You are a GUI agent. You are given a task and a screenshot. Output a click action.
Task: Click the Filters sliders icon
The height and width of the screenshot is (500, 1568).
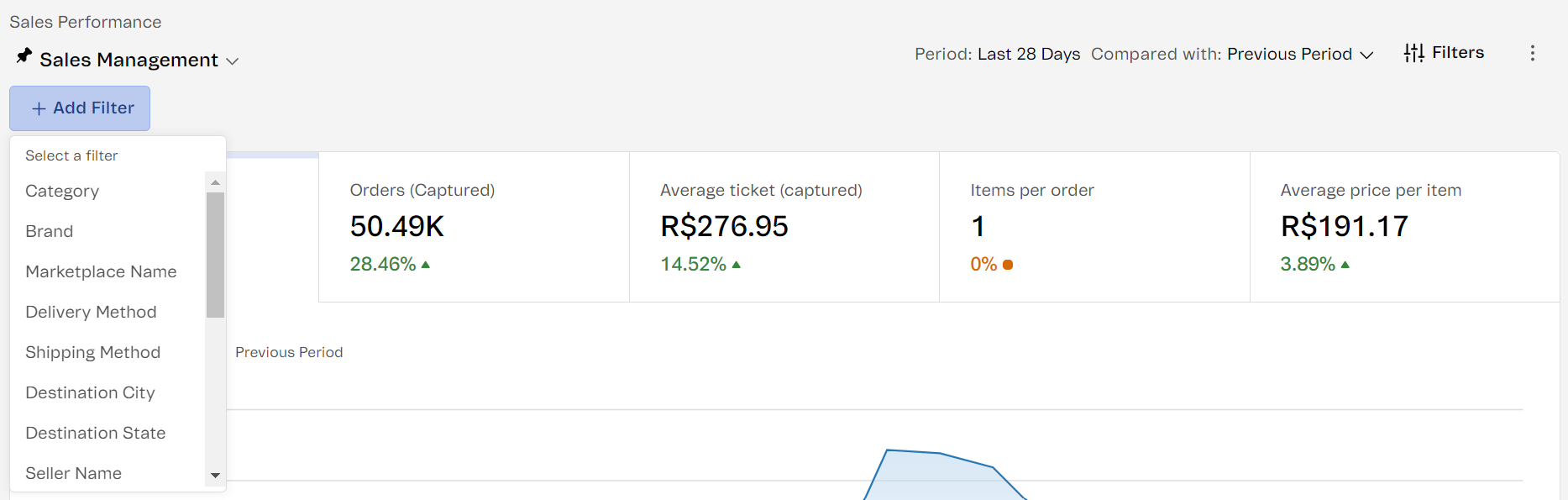coord(1413,53)
